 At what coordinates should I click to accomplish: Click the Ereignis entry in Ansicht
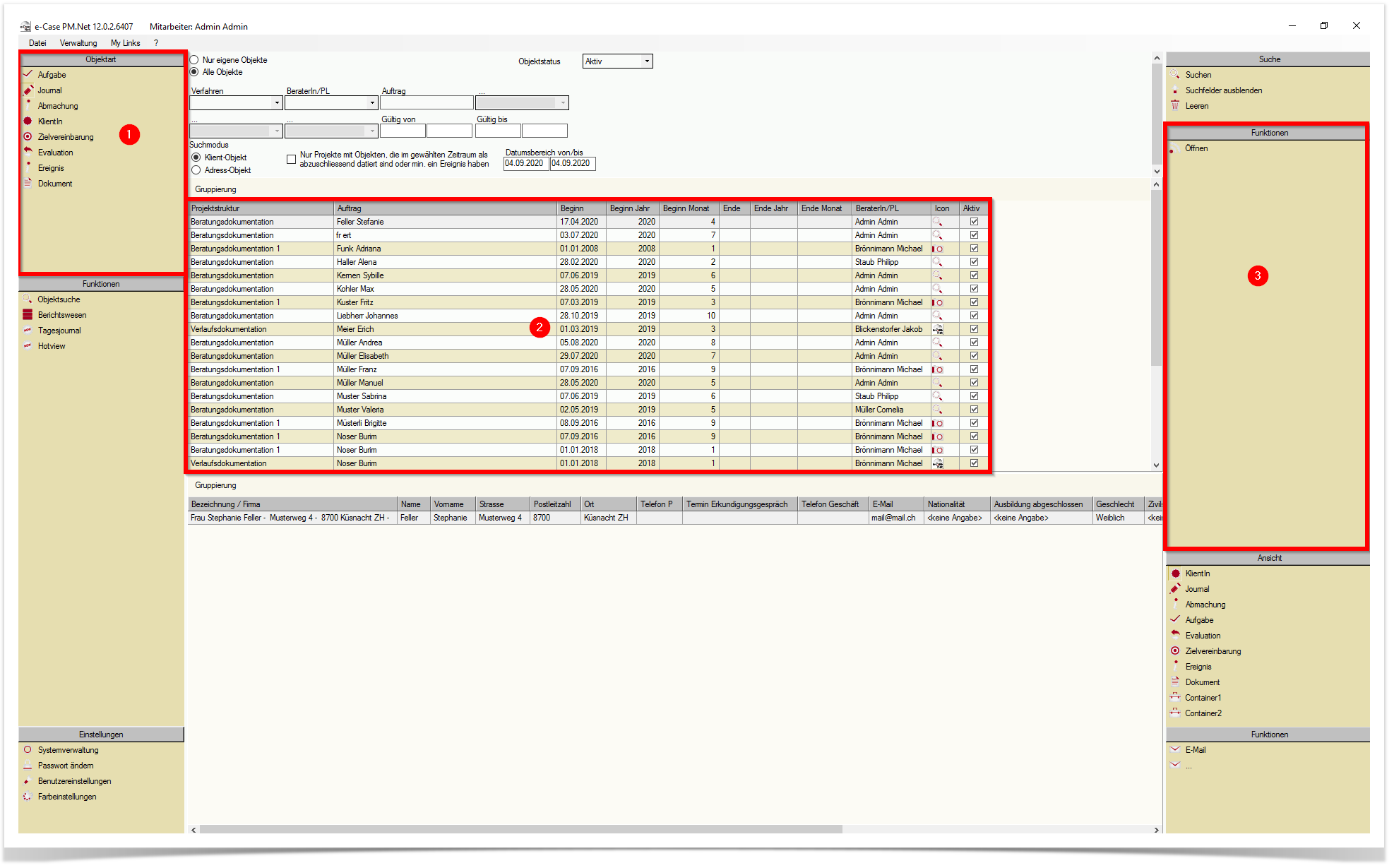click(1198, 667)
